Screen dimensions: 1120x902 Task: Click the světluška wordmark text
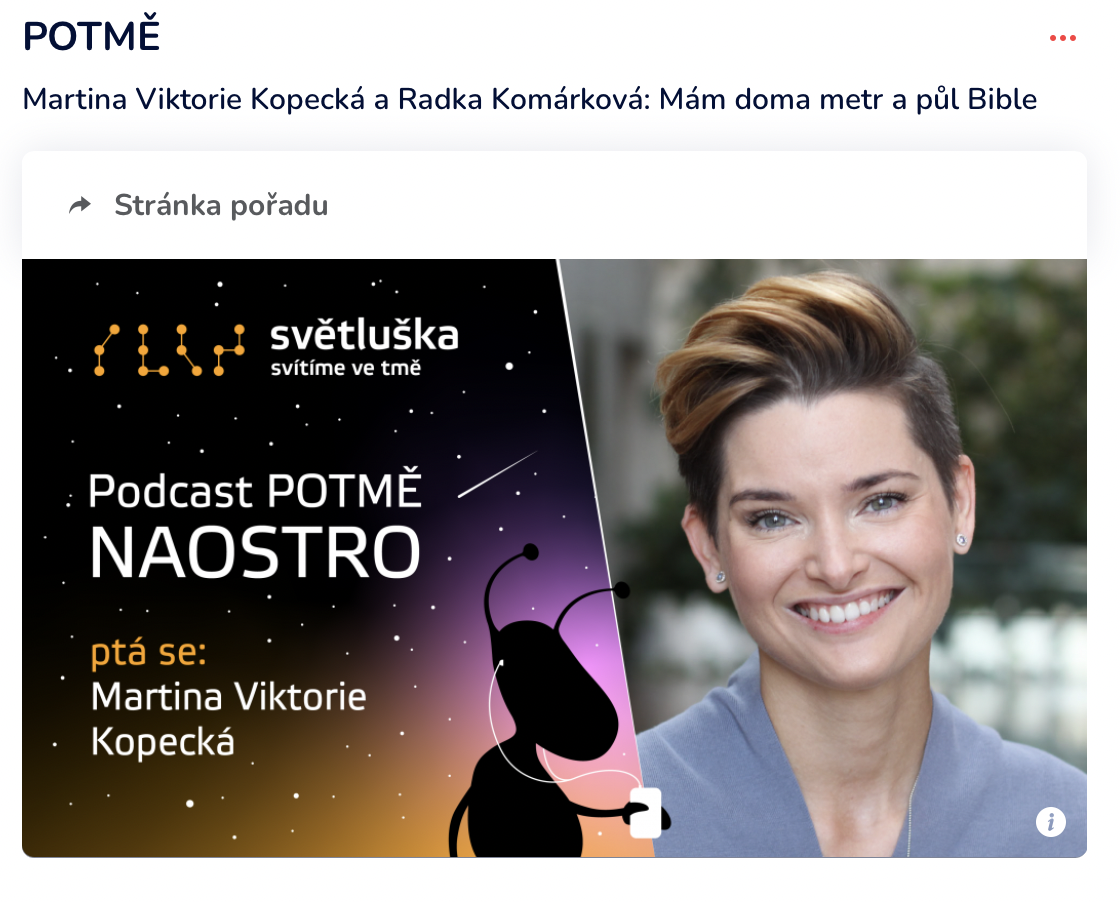(x=364, y=335)
